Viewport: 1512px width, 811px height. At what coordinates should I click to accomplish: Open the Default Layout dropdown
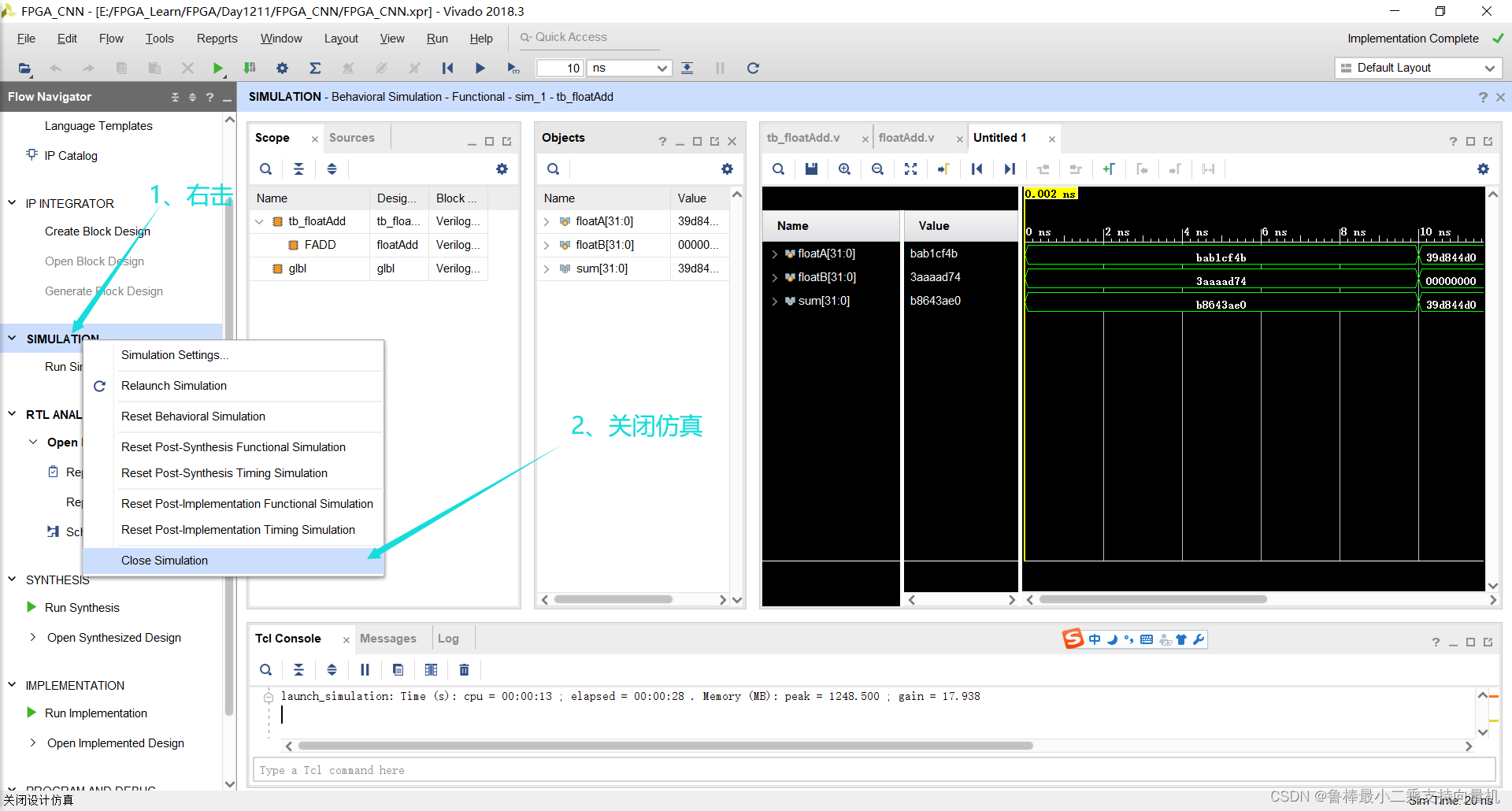(x=1418, y=68)
